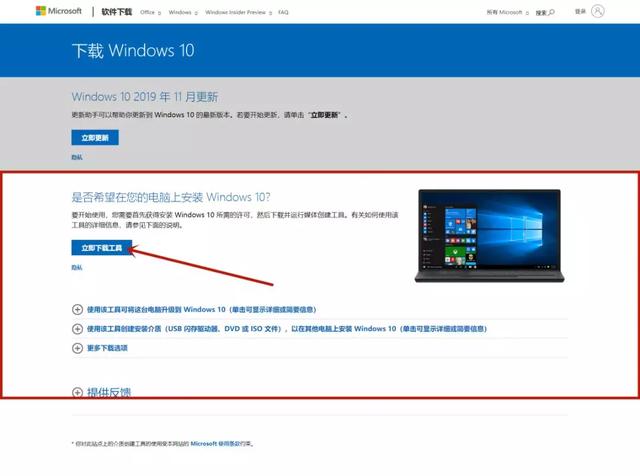
Task: Click the 搜索 magnifier icon
Action: 551,12
